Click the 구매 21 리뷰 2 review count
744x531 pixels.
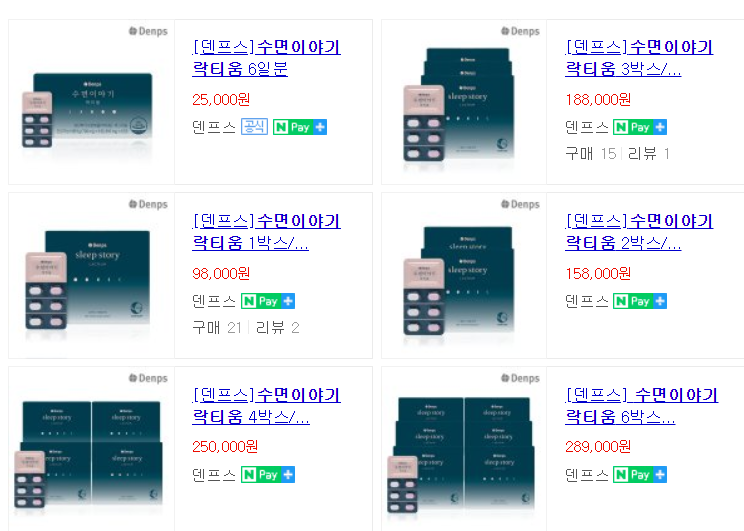(246, 327)
